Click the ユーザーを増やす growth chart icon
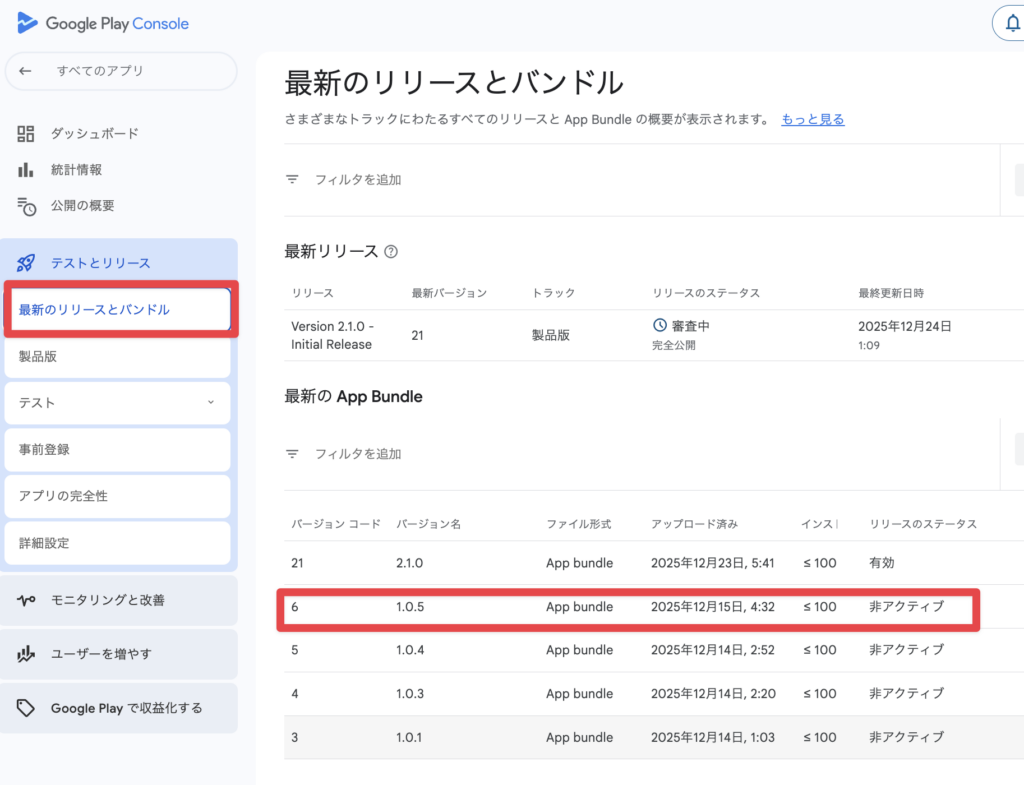This screenshot has height=785, width=1024. click(x=26, y=655)
